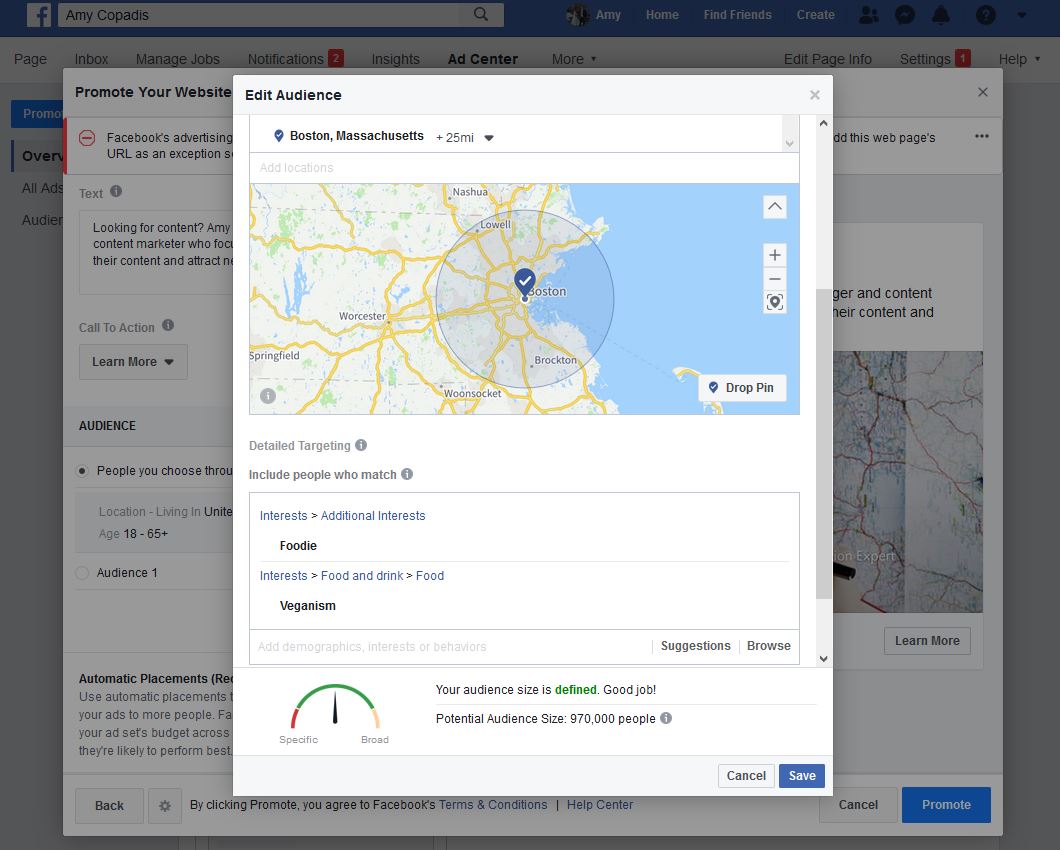Open Detailed Targeting info tooltip
Screen dimensions: 1060x850
[361, 445]
